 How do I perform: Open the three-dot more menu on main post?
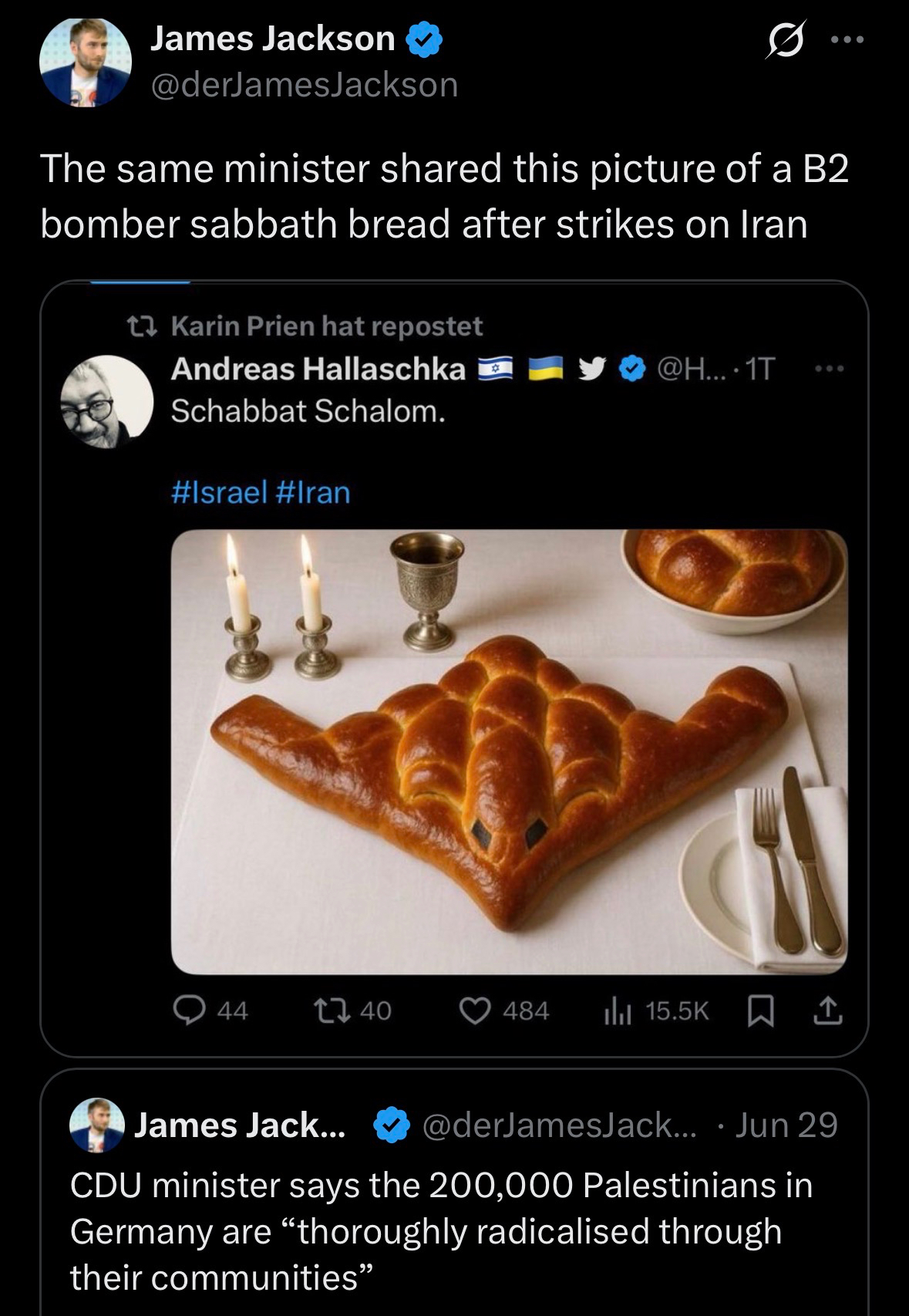pyautogui.click(x=847, y=40)
